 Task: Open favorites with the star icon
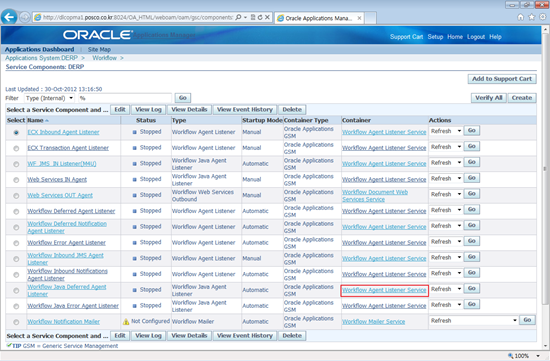pos(532,17)
